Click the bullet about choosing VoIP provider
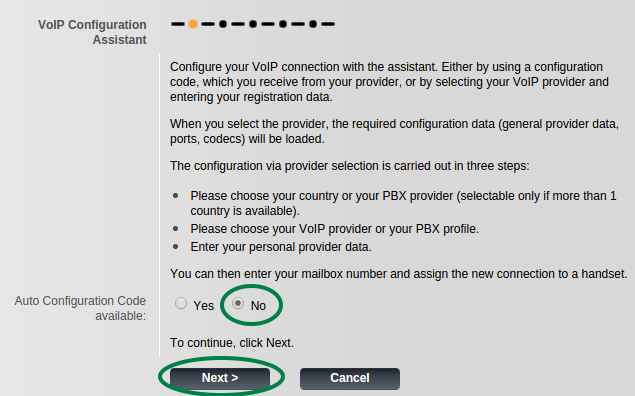This screenshot has width=635, height=396. [x=335, y=229]
